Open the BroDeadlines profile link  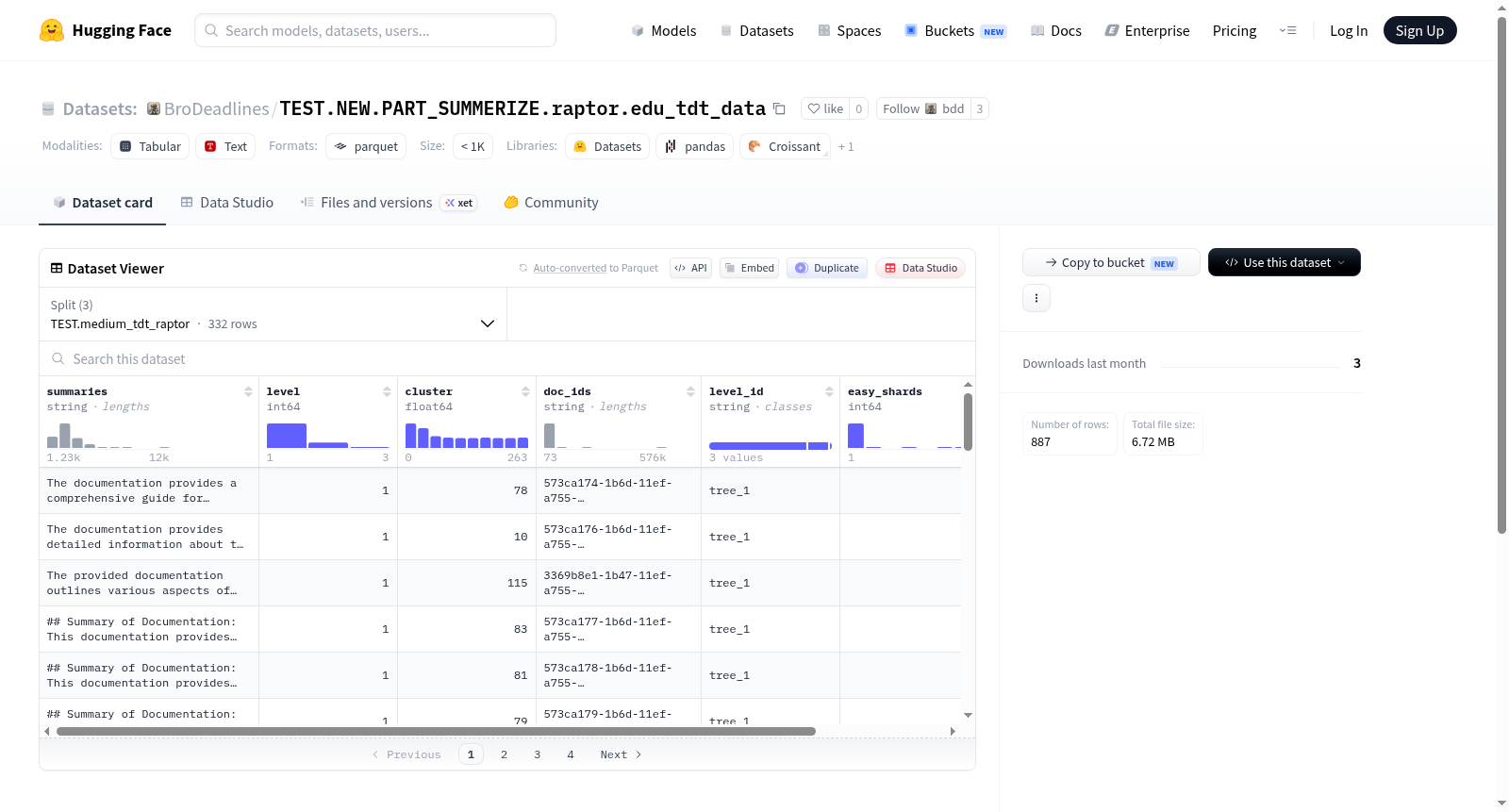(x=216, y=108)
